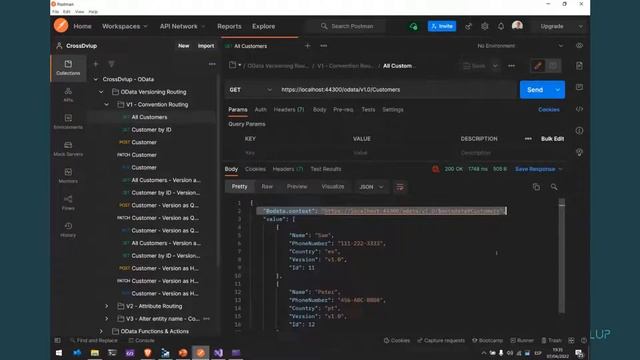Open the request info icon in the right sidebar
The image size is (640, 360).
pos(579,131)
